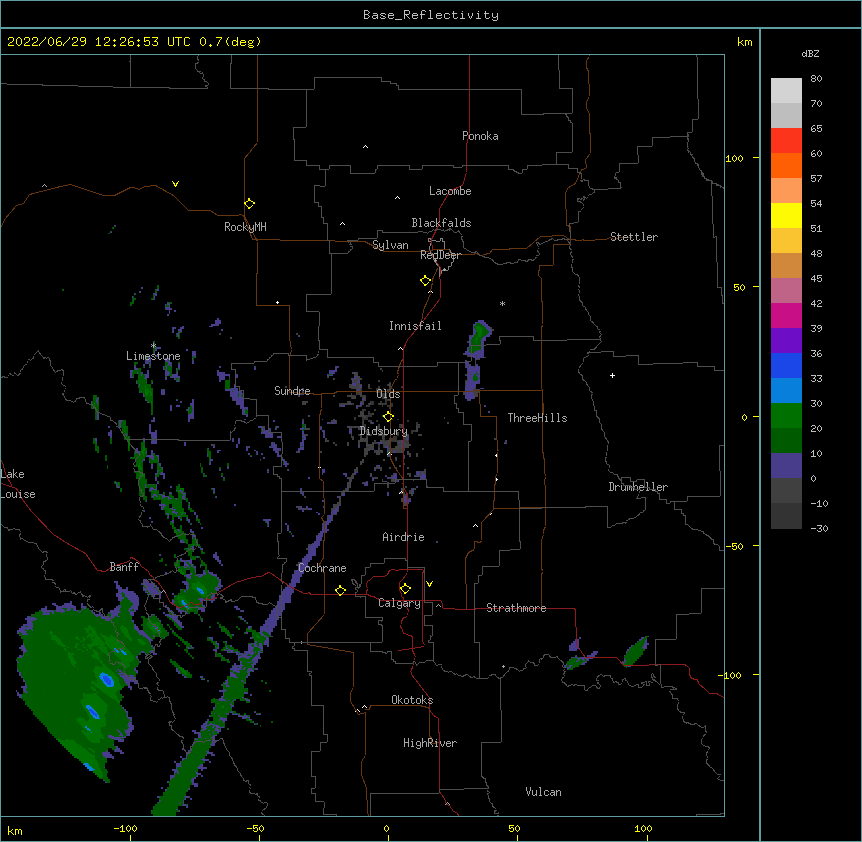Click the Banff label
The height and width of the screenshot is (842, 862).
(124, 567)
